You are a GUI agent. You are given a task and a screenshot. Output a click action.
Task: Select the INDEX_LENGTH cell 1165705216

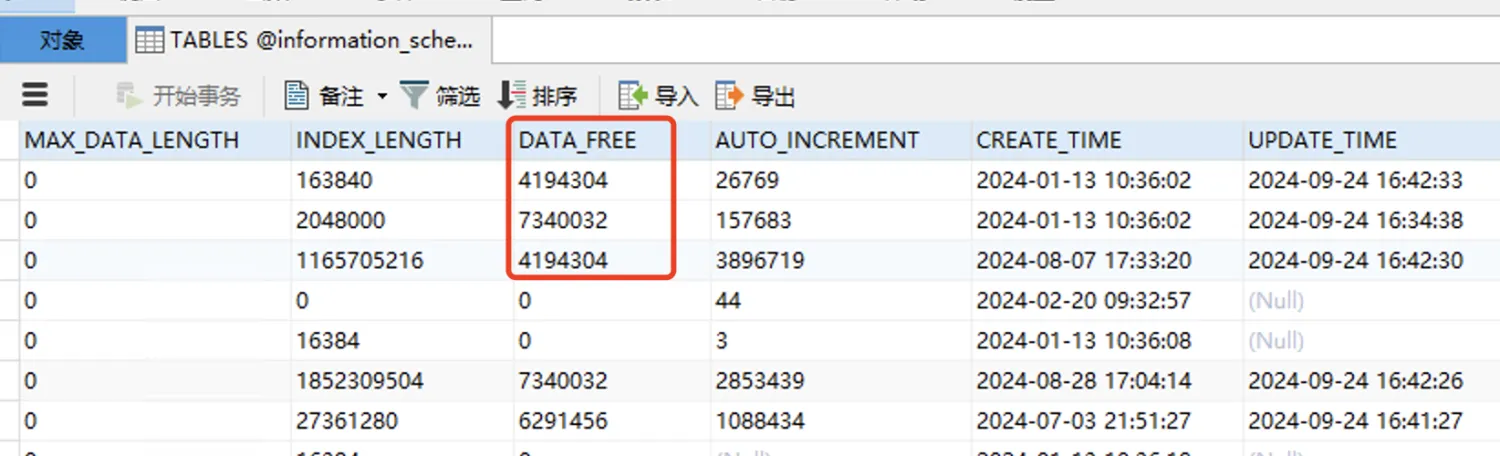click(x=401, y=260)
